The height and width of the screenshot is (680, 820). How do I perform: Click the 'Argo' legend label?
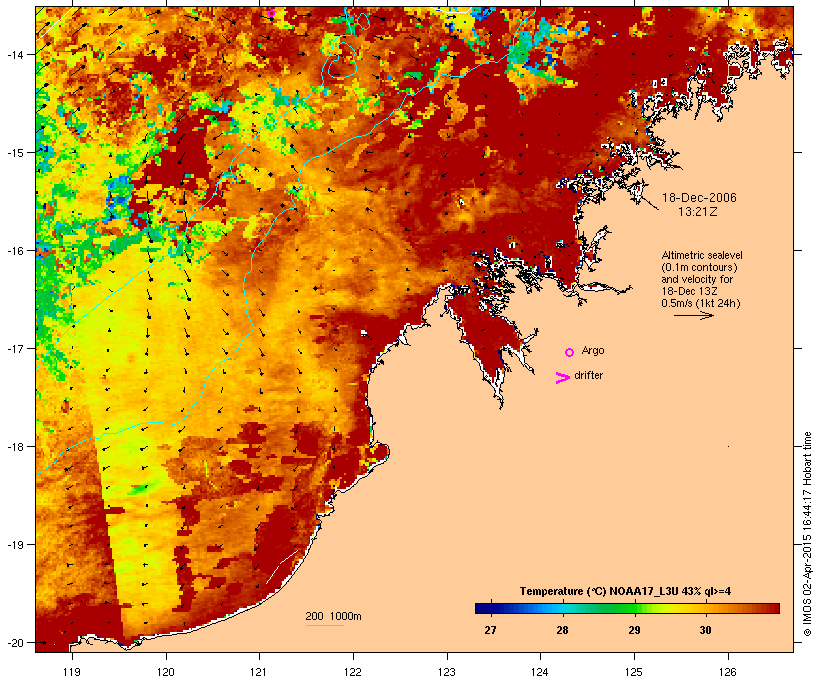pyautogui.click(x=593, y=350)
